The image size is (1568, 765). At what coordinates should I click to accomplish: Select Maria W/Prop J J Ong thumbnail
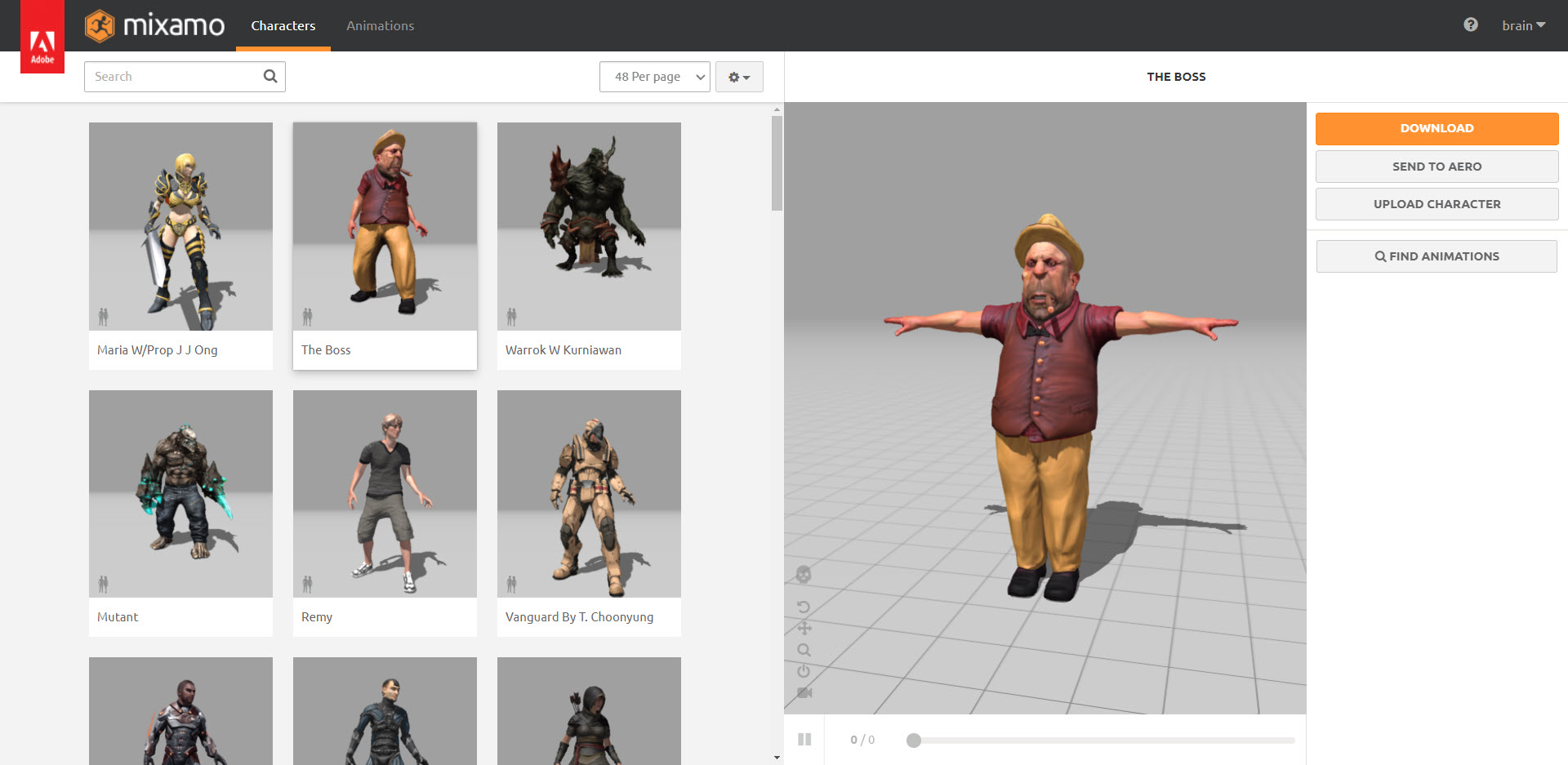tap(180, 226)
